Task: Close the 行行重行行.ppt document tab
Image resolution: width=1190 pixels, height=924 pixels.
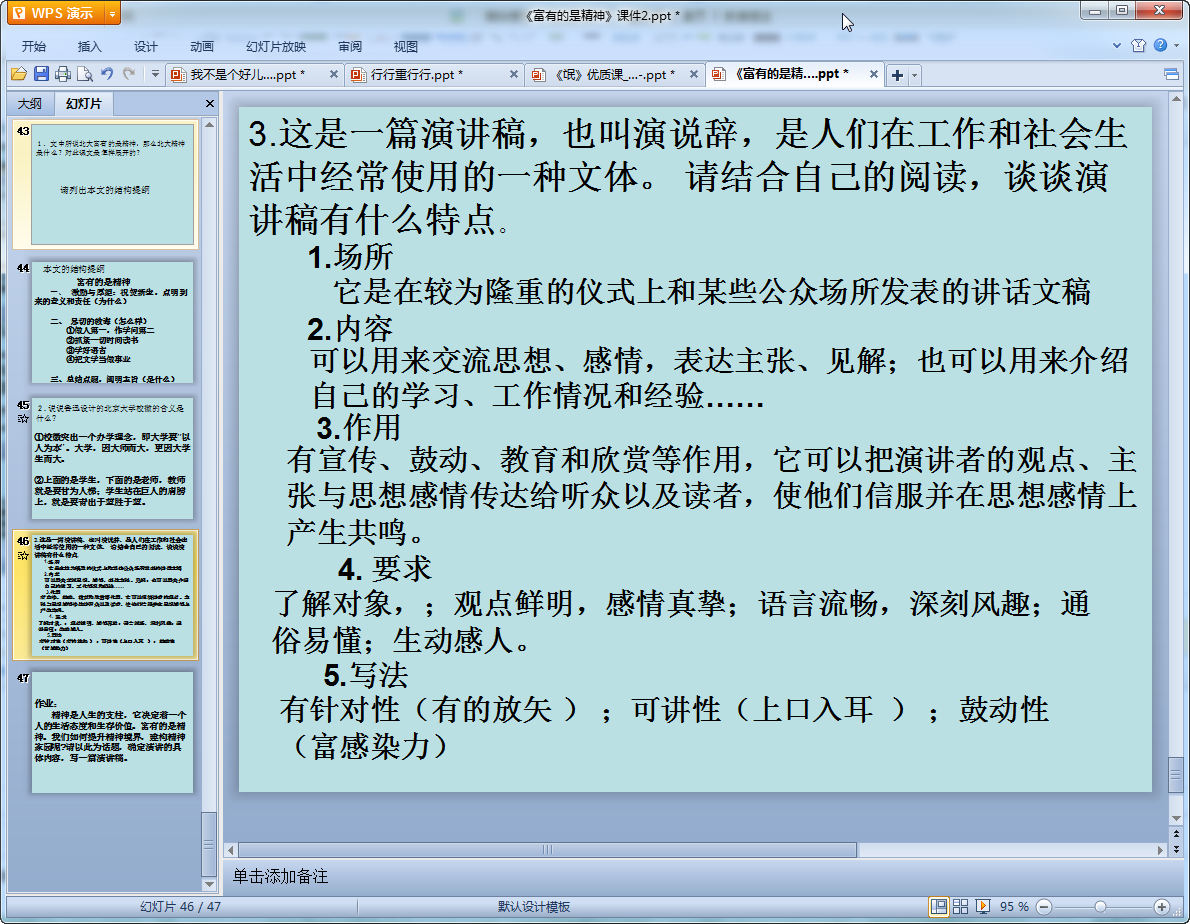Action: [514, 74]
